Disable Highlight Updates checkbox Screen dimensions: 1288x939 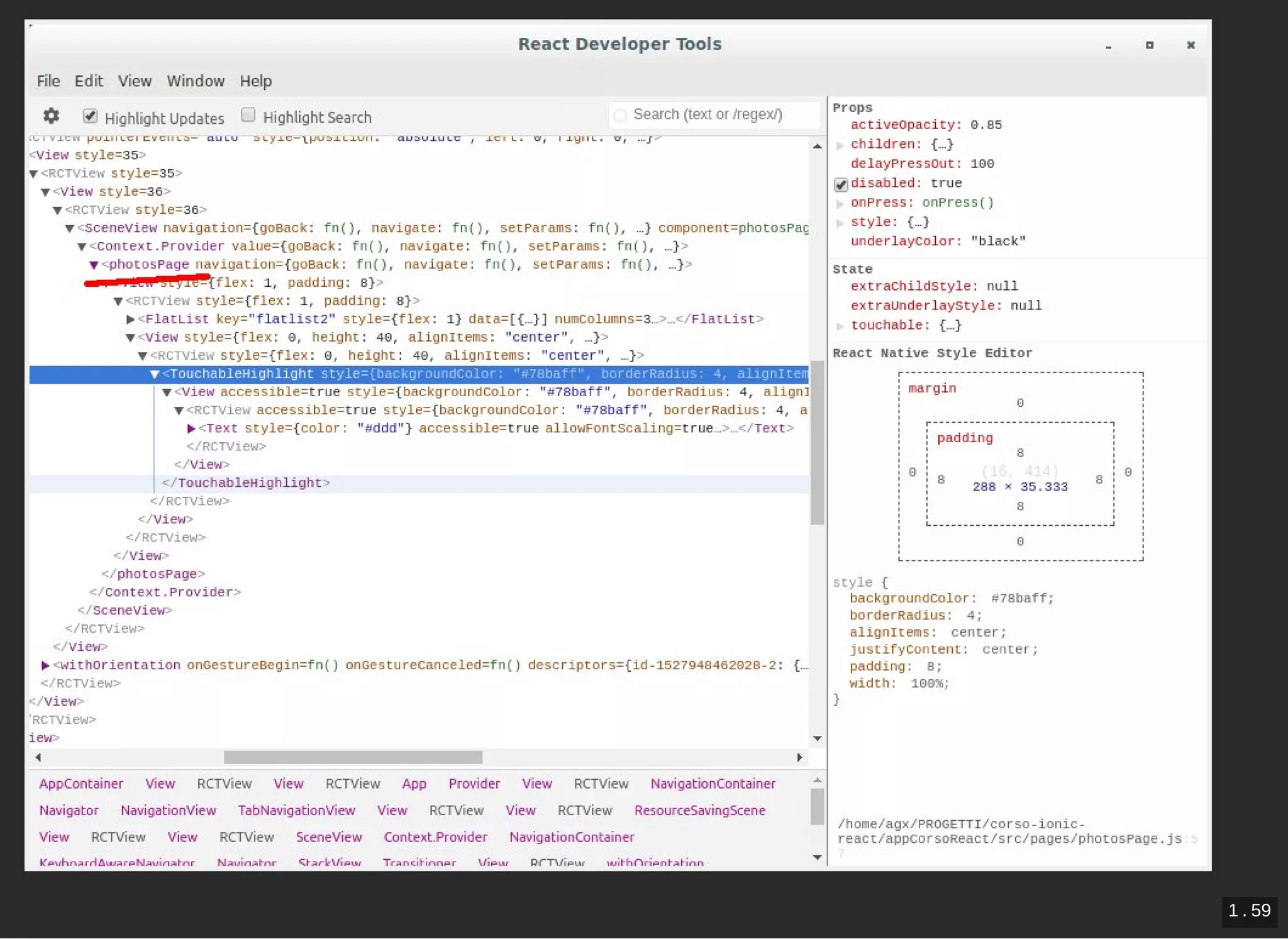[90, 116]
